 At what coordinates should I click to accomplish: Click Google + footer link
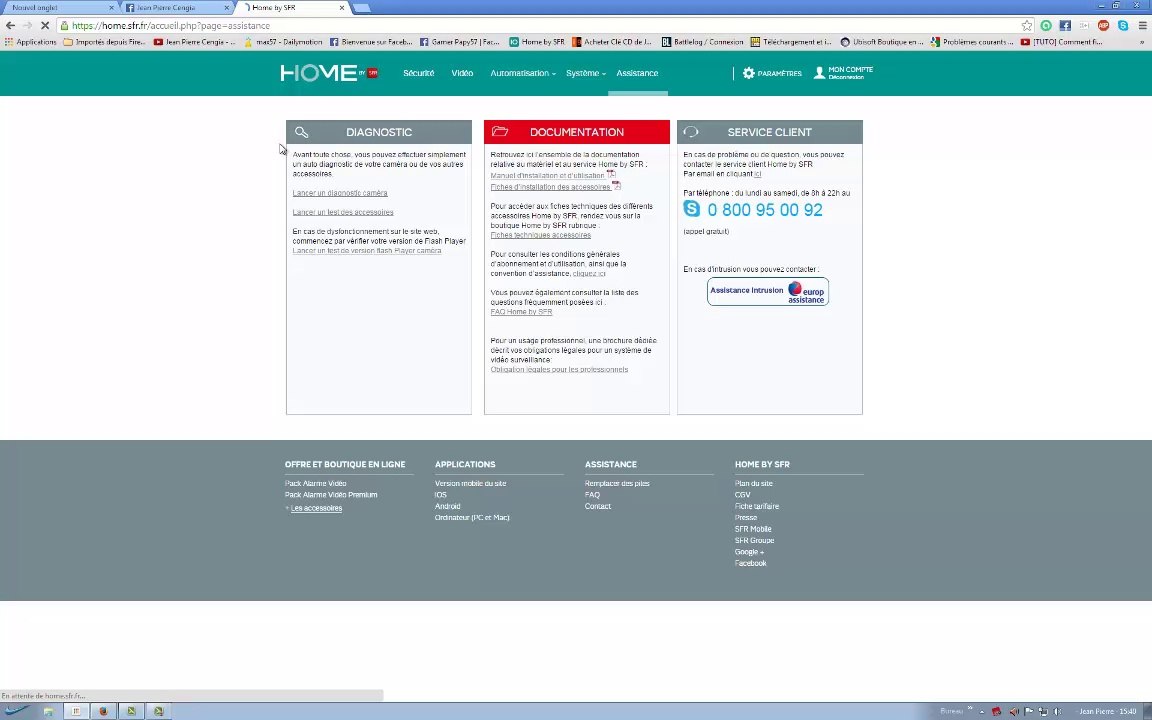(749, 551)
